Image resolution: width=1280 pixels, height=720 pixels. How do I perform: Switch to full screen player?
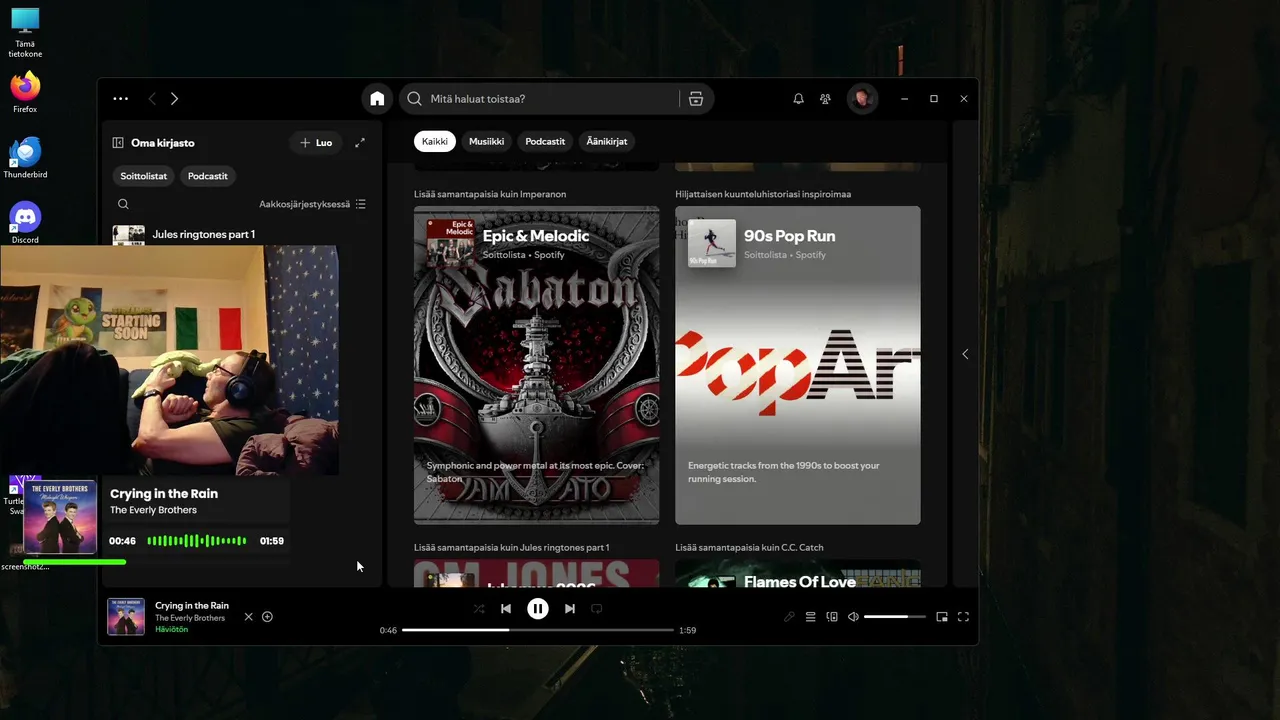(x=964, y=617)
